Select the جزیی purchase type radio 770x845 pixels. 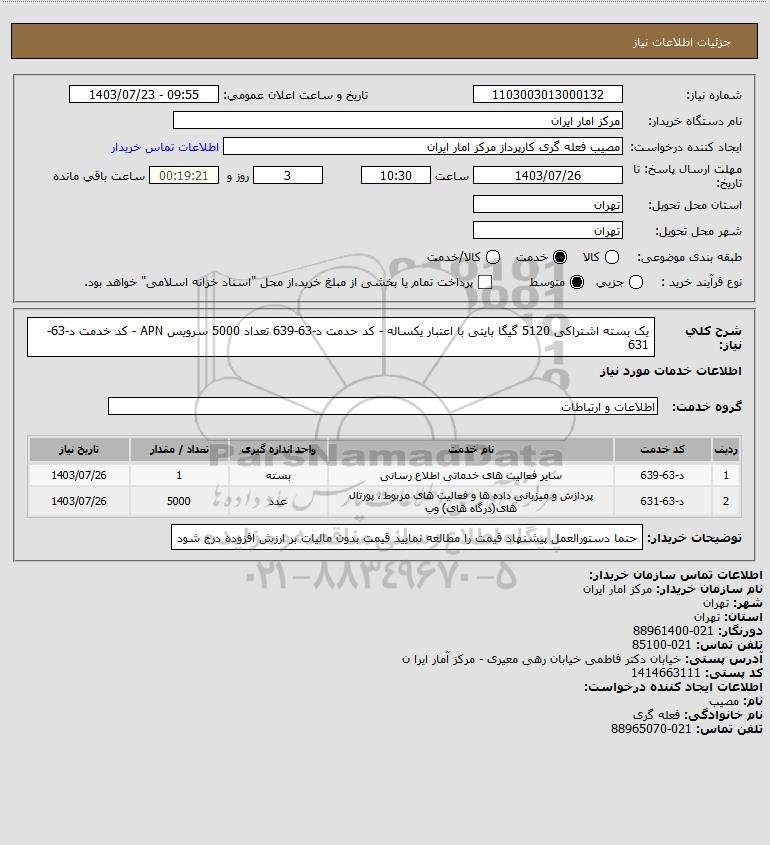(636, 282)
